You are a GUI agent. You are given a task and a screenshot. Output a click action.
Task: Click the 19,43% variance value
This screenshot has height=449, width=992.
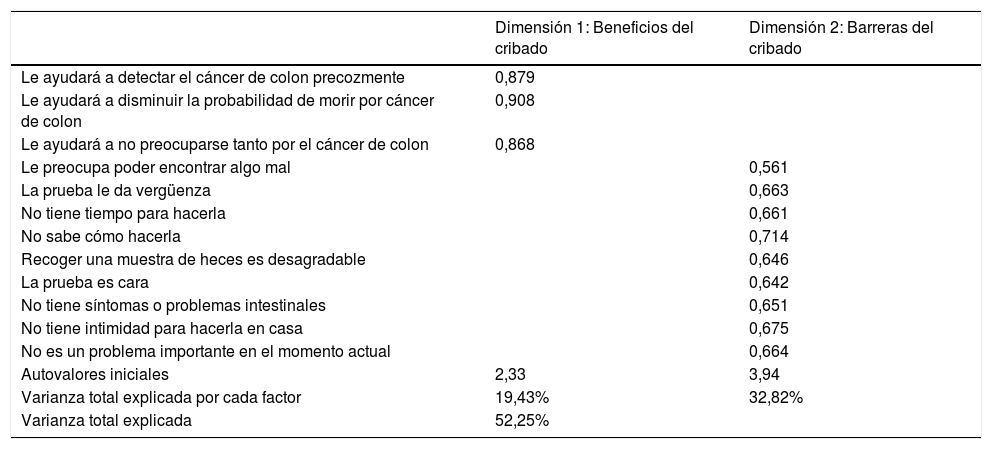[x=522, y=397]
